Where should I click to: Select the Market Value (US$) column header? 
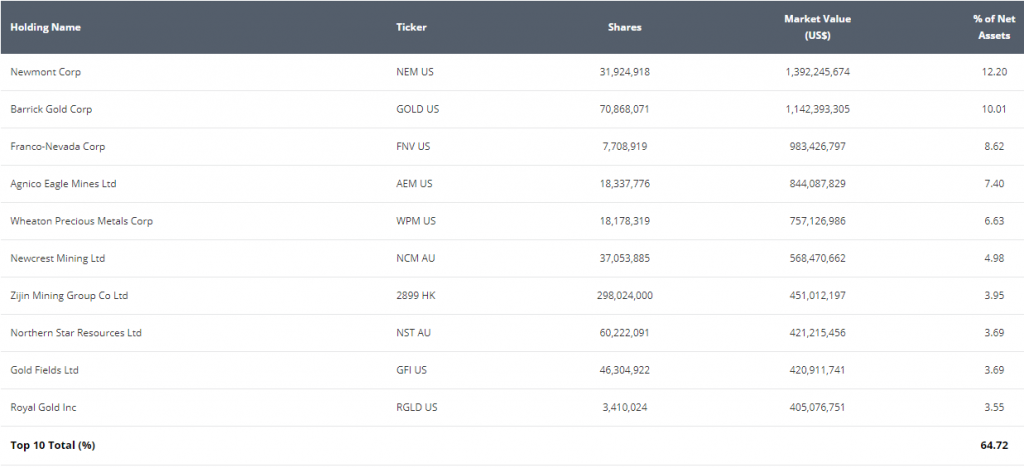click(817, 27)
